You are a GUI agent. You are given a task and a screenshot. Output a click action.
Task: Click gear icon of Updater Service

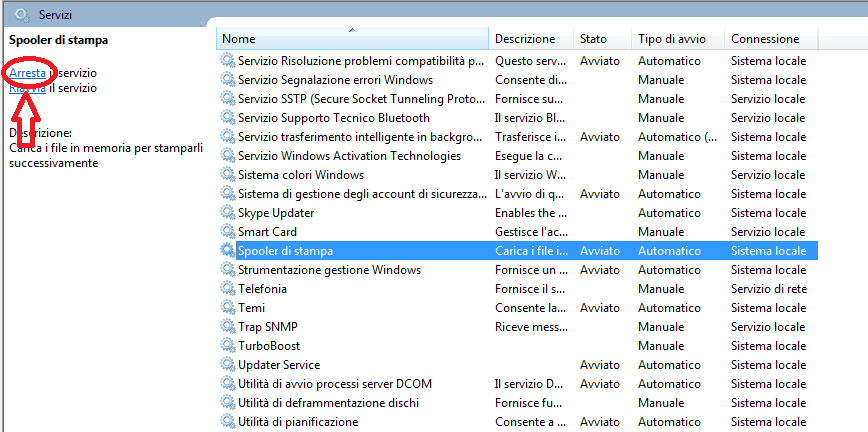[x=228, y=364]
